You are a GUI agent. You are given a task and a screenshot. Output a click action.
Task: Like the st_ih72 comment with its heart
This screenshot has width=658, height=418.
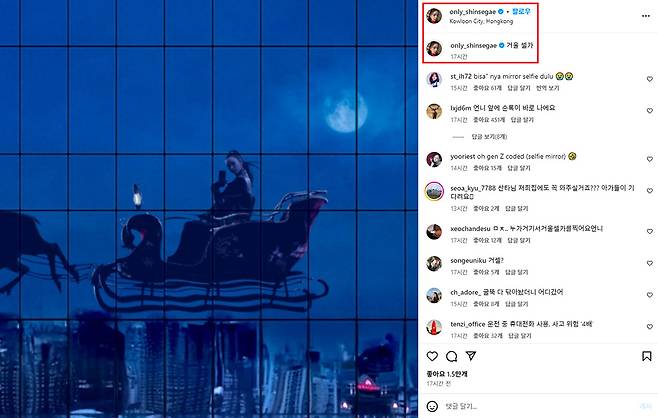click(650, 79)
